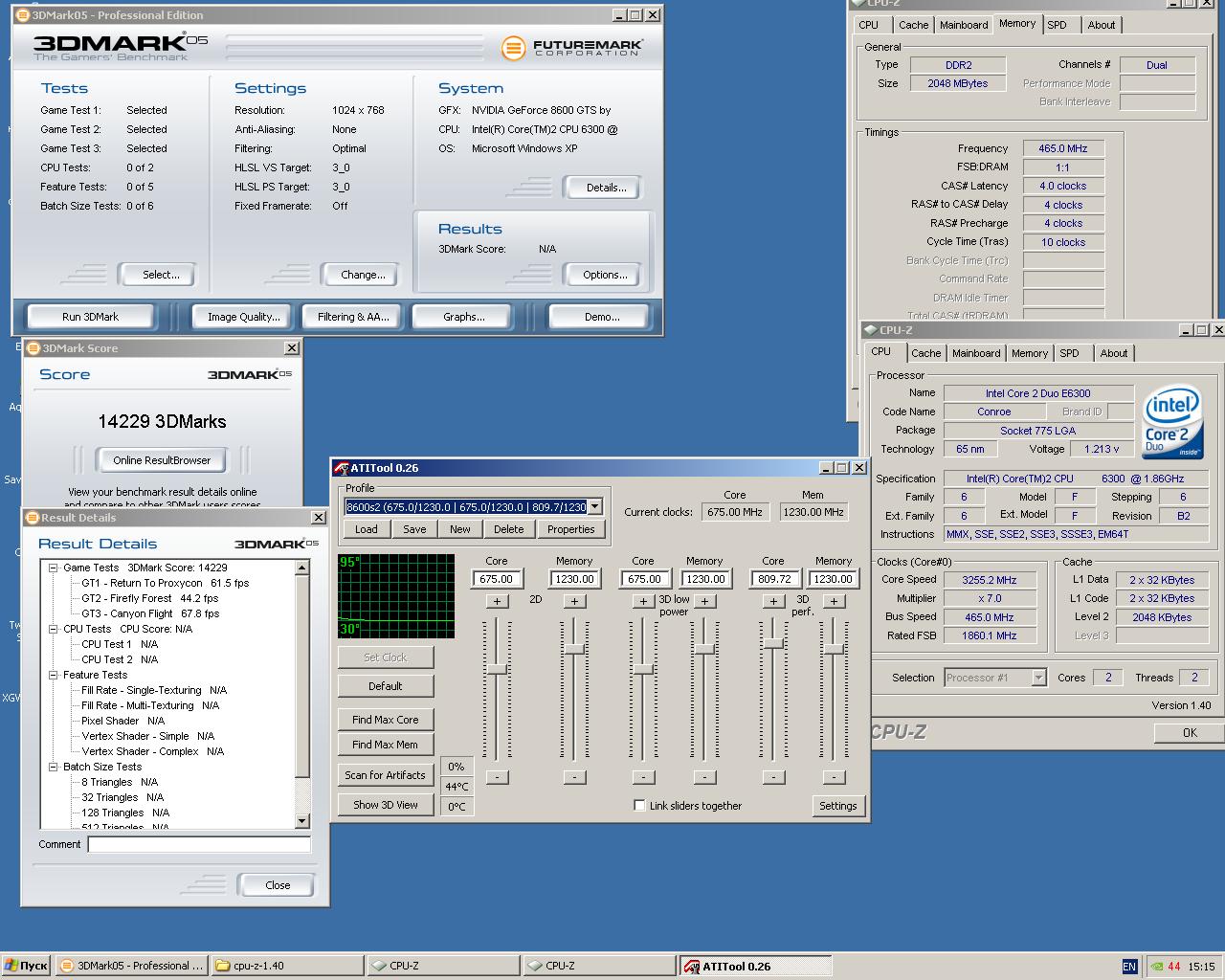Open Image Quality settings button

(244, 317)
